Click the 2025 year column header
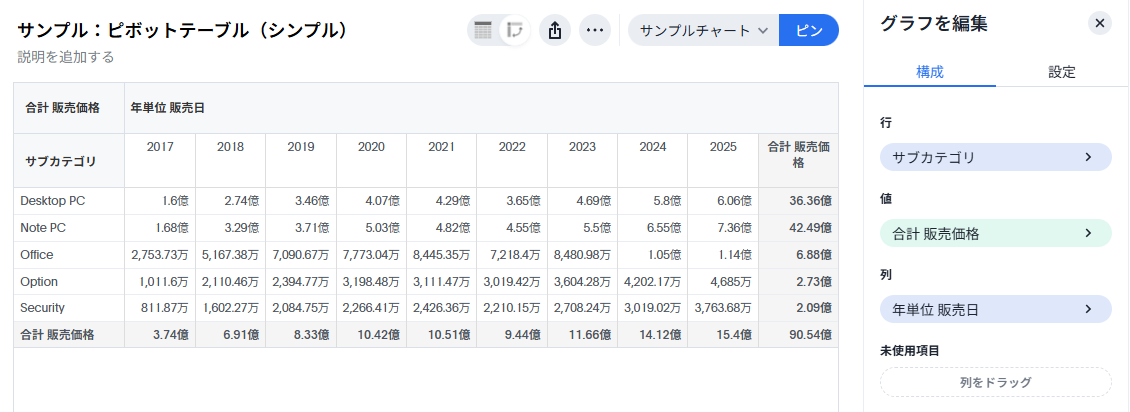1130x412 pixels. [x=723, y=147]
